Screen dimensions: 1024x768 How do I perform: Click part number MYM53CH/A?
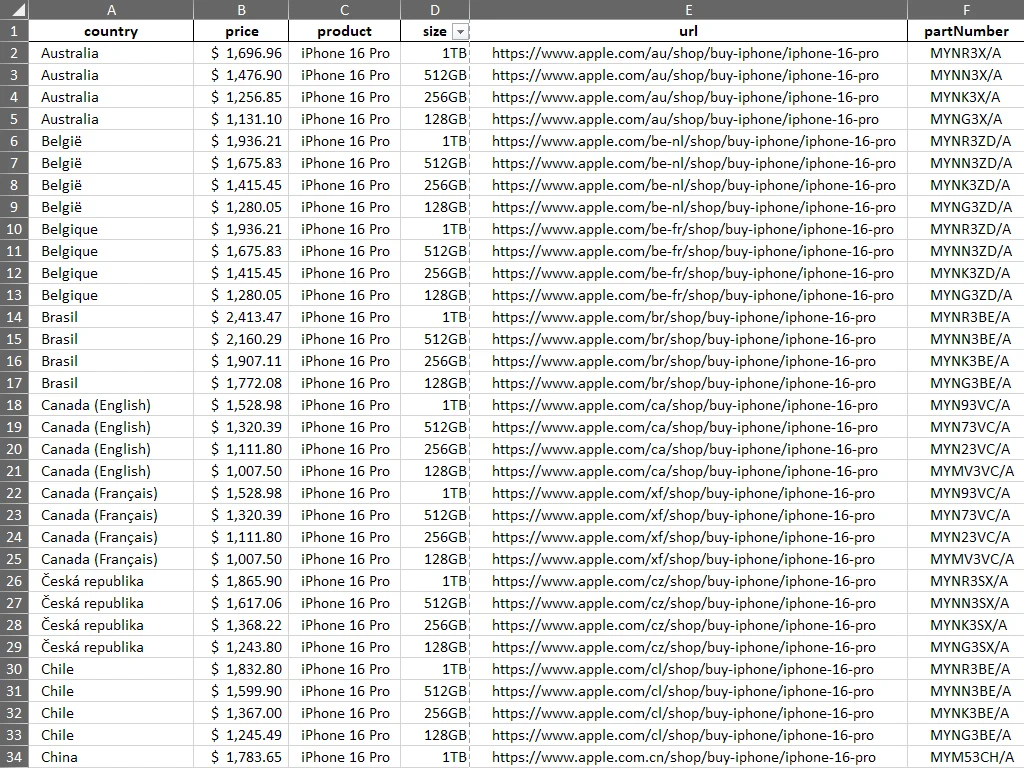pyautogui.click(x=966, y=757)
